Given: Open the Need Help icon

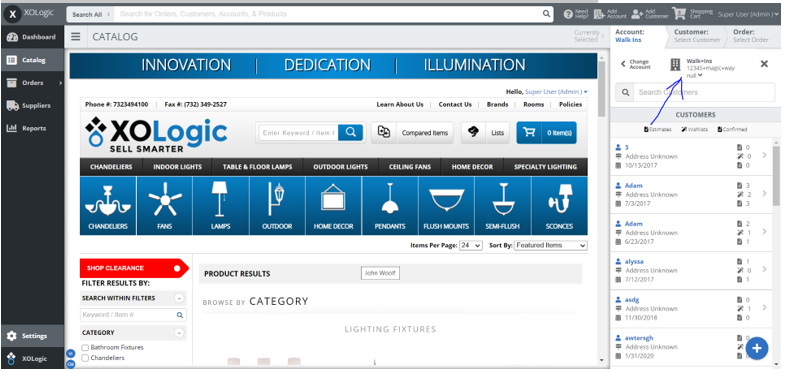Looking at the screenshot, I should point(568,14).
